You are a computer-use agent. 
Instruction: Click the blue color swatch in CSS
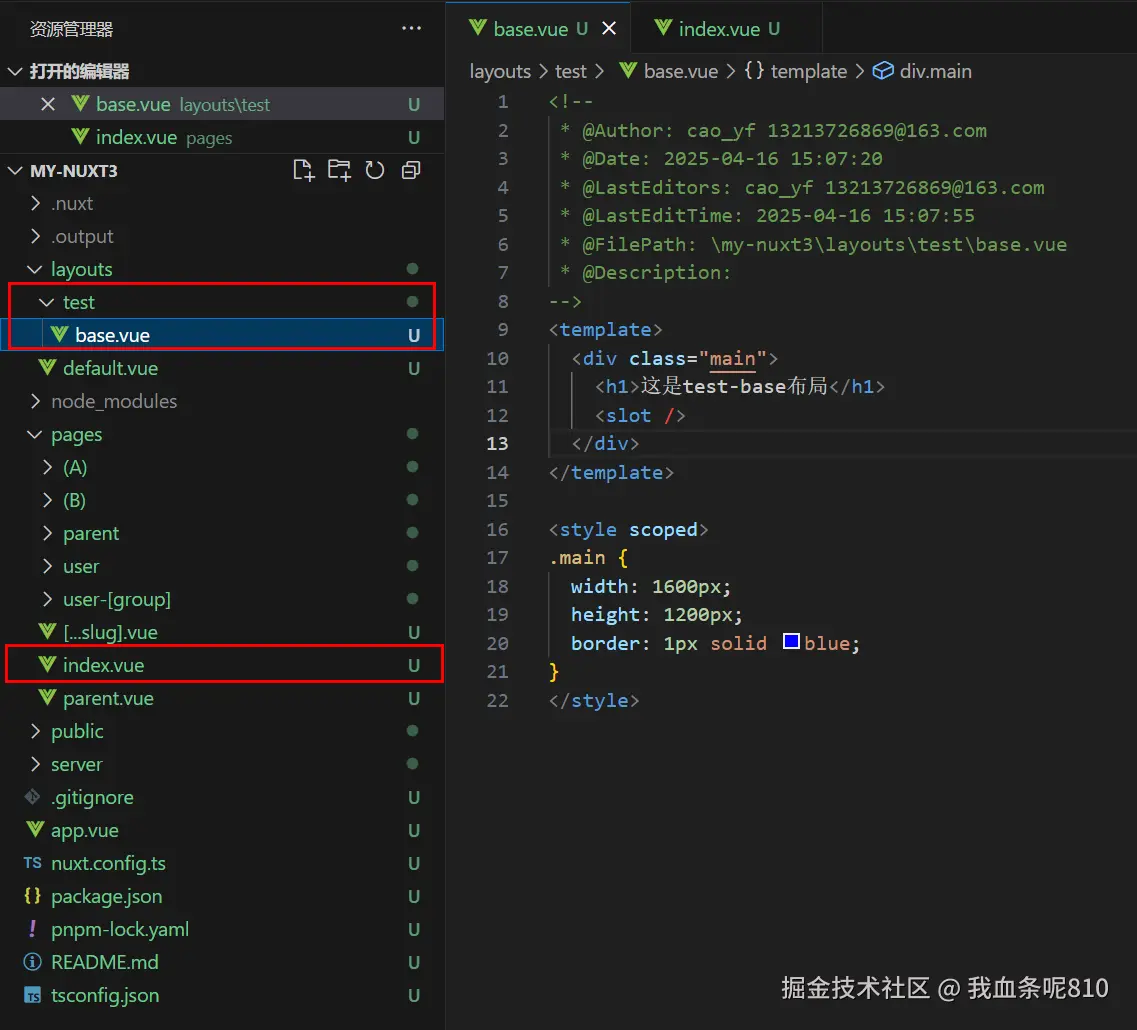pyautogui.click(x=791, y=642)
